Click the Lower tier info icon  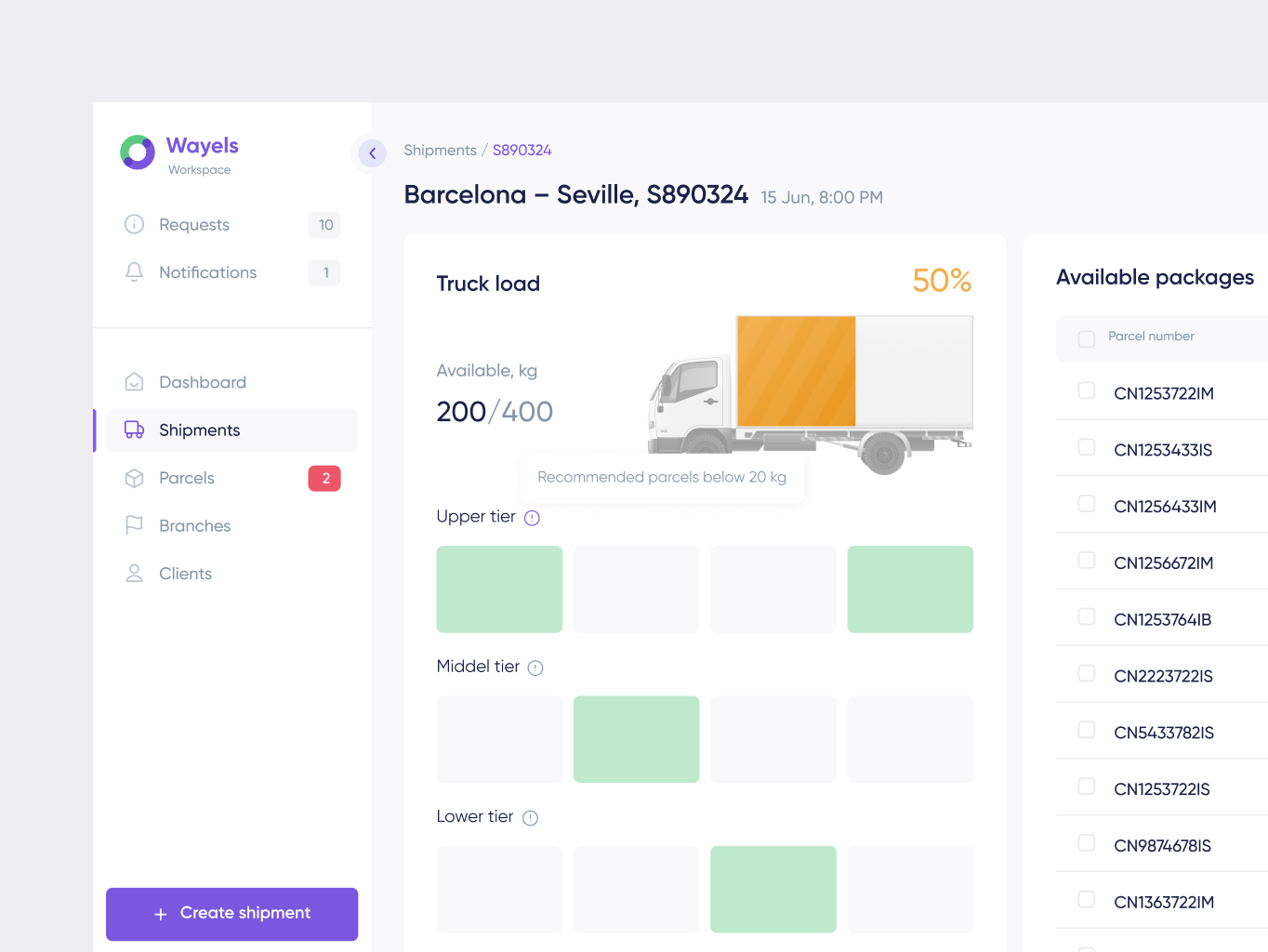click(x=530, y=817)
